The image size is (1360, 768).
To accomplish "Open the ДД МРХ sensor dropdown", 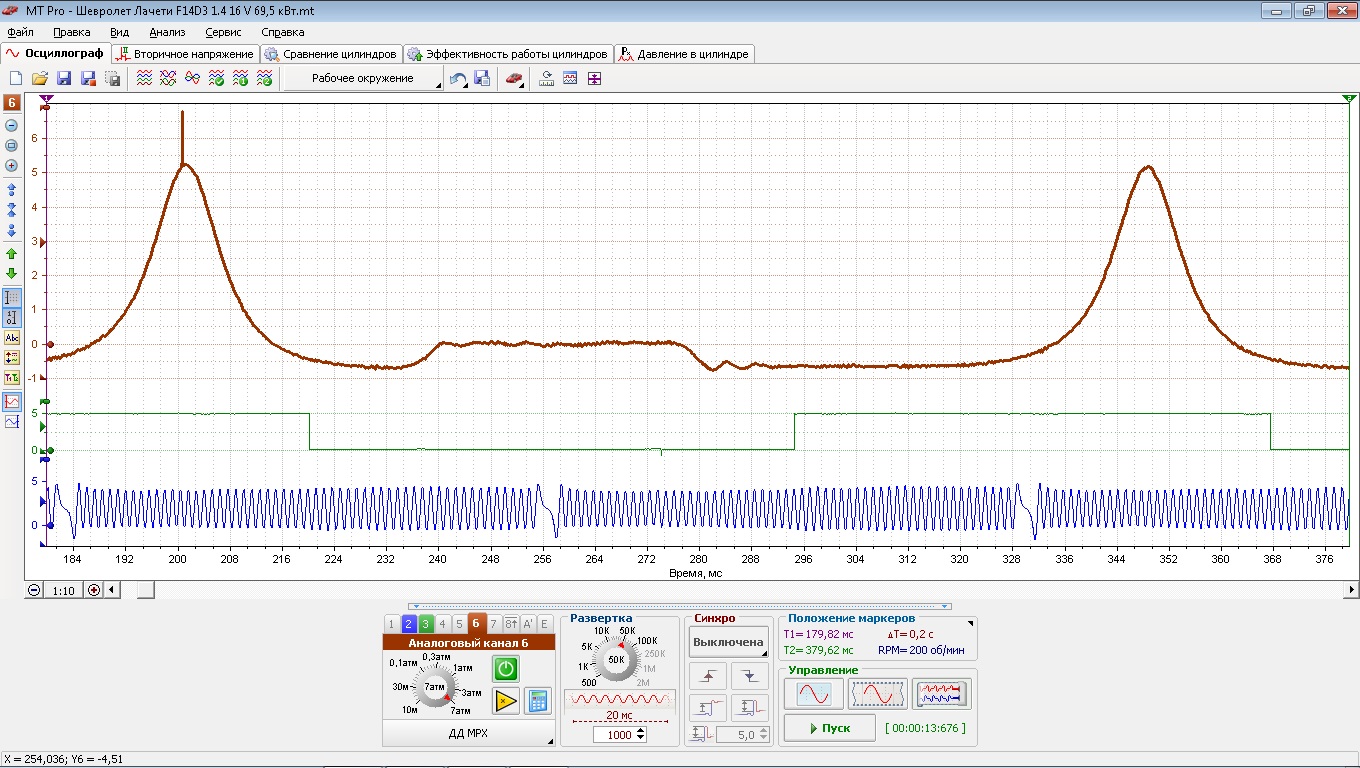I will tap(468, 733).
